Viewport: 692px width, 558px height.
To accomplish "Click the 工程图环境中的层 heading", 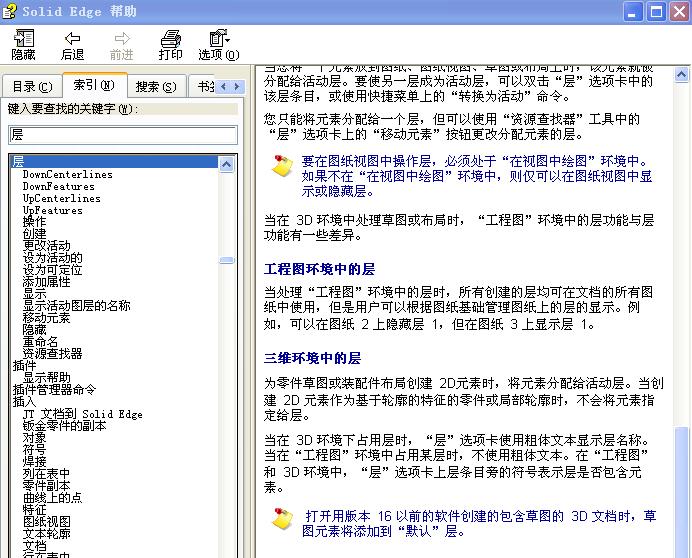I will 320,269.
